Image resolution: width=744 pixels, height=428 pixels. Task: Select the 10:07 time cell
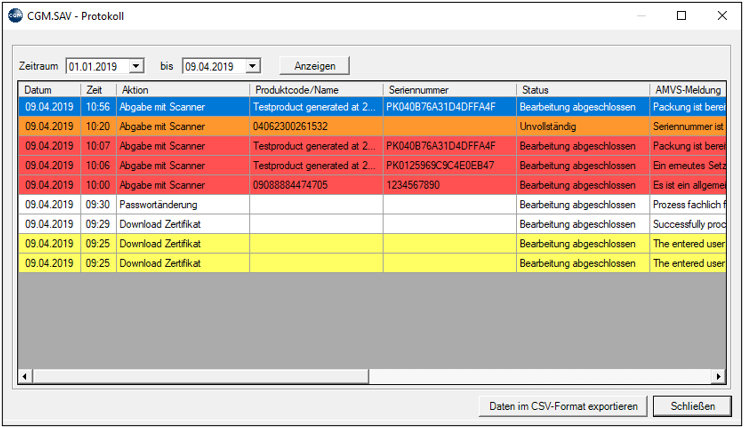[98, 146]
